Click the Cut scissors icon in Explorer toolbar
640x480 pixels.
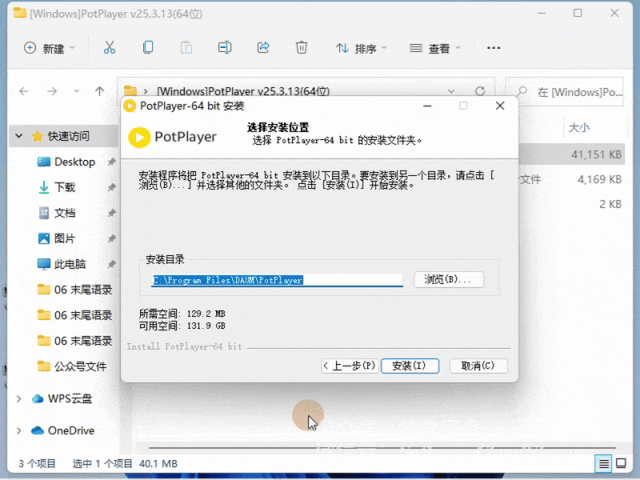109,48
